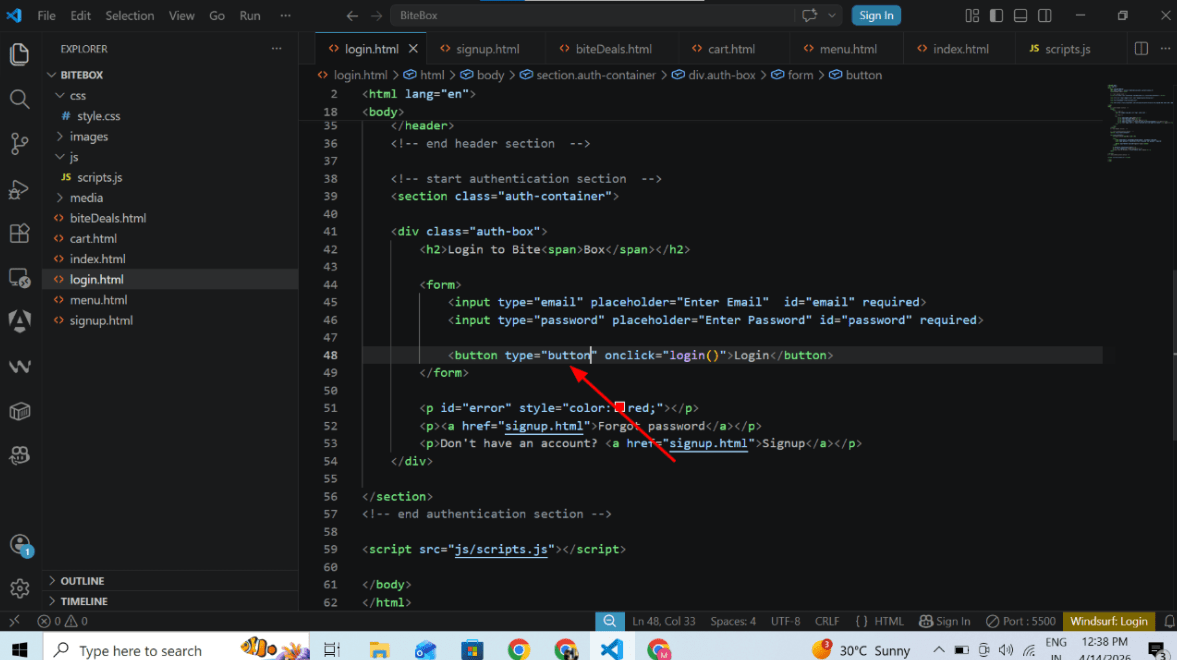This screenshot has height=660, width=1177.
Task: Open the Source Control view
Action: (20, 143)
